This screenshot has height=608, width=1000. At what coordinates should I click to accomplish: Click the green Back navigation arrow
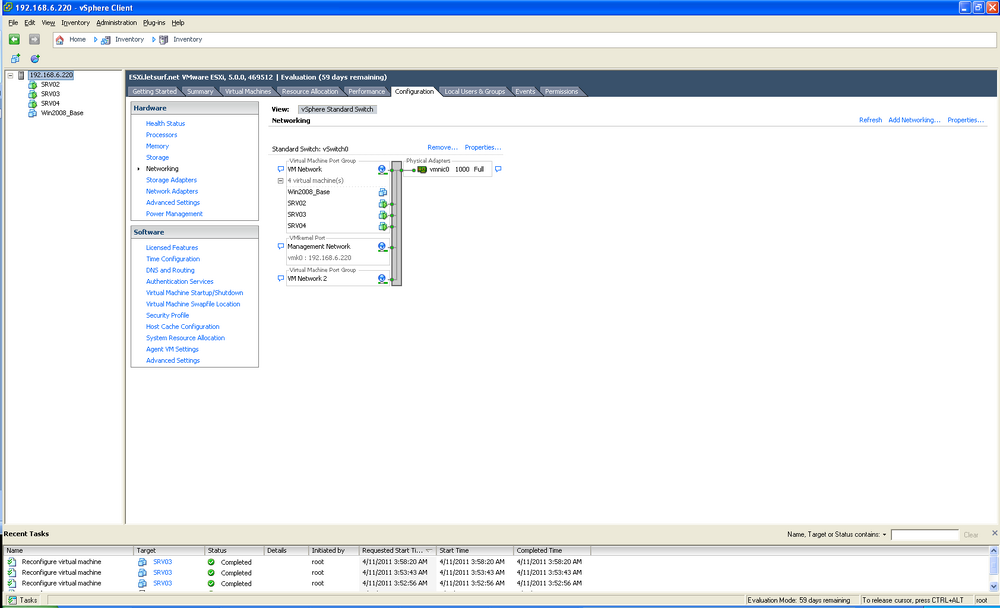coord(14,40)
